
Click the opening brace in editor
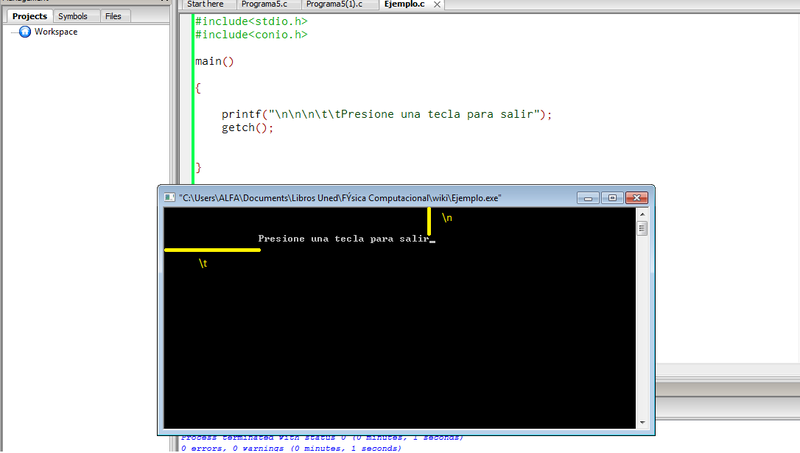pos(198,88)
